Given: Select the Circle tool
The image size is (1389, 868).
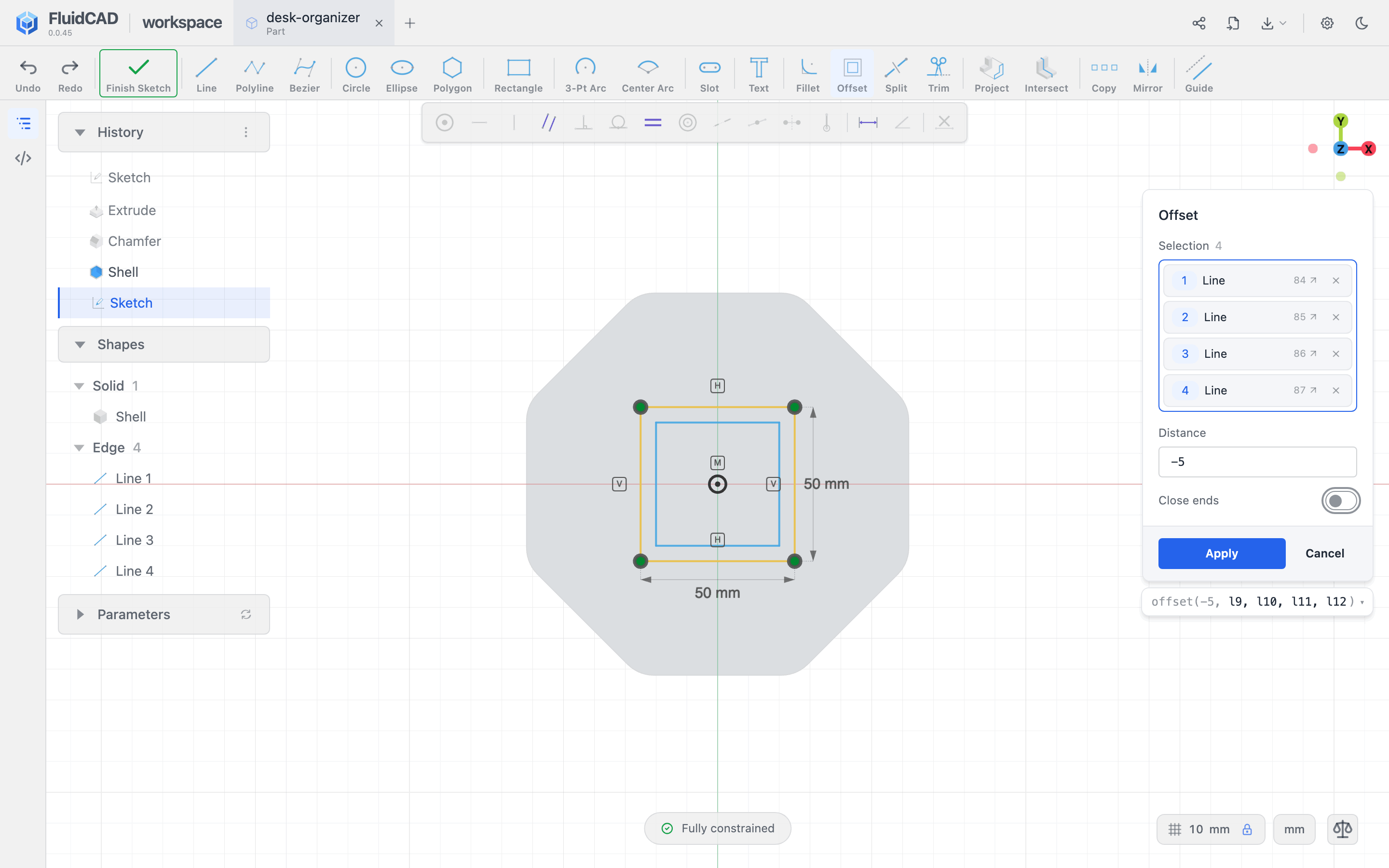Looking at the screenshot, I should 356,75.
